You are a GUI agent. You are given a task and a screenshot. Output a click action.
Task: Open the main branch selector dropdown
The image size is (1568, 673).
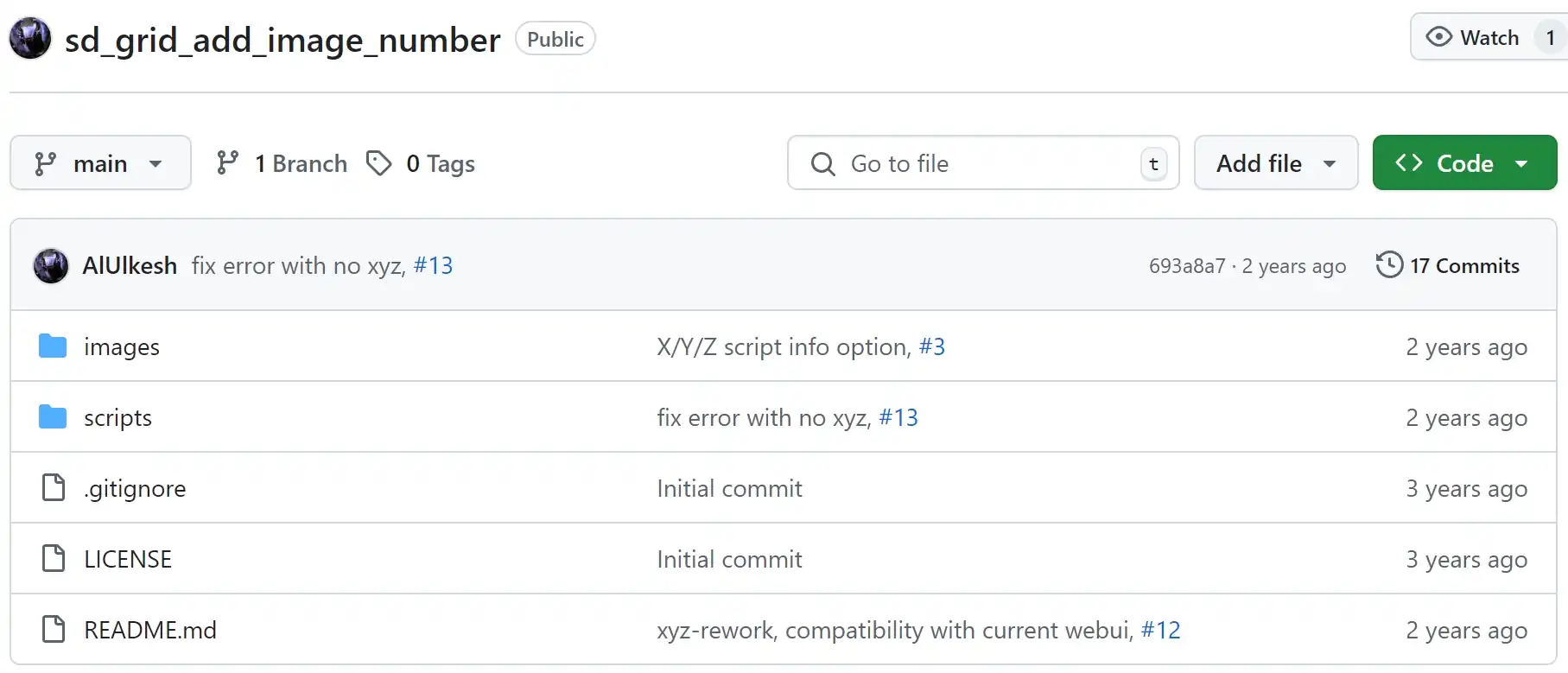pyautogui.click(x=100, y=163)
